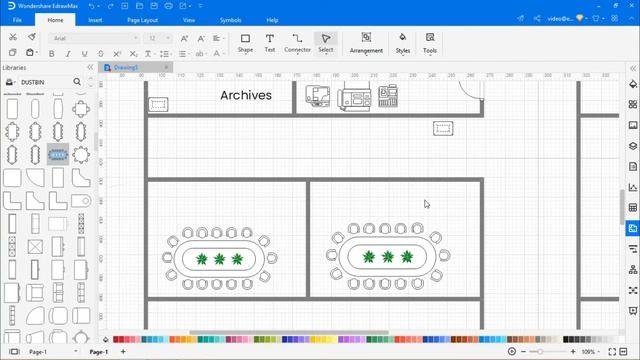The width and height of the screenshot is (640, 360).
Task: Collapse the Libraries panel
Action: (x=91, y=67)
